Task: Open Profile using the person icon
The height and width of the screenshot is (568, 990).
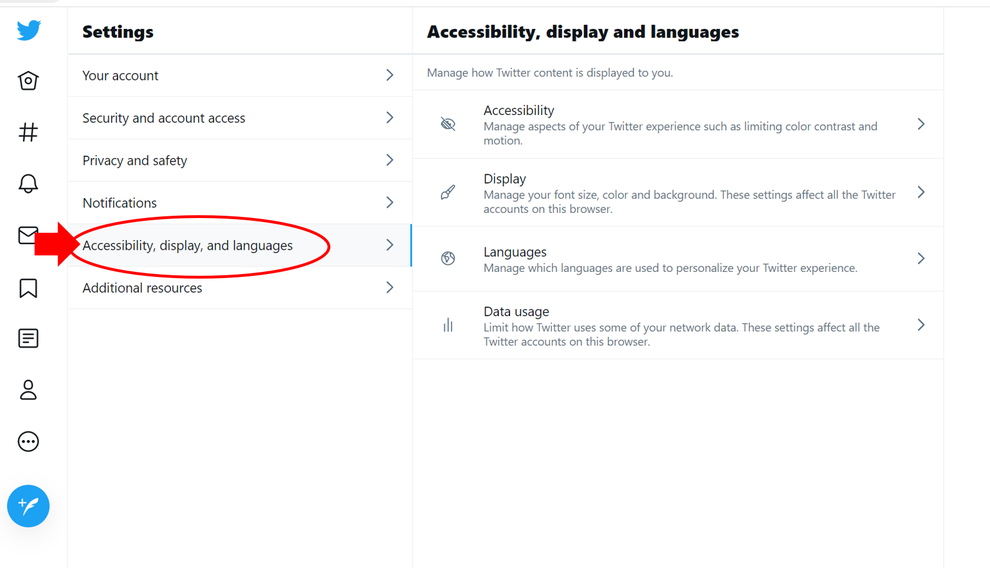Action: 28,390
